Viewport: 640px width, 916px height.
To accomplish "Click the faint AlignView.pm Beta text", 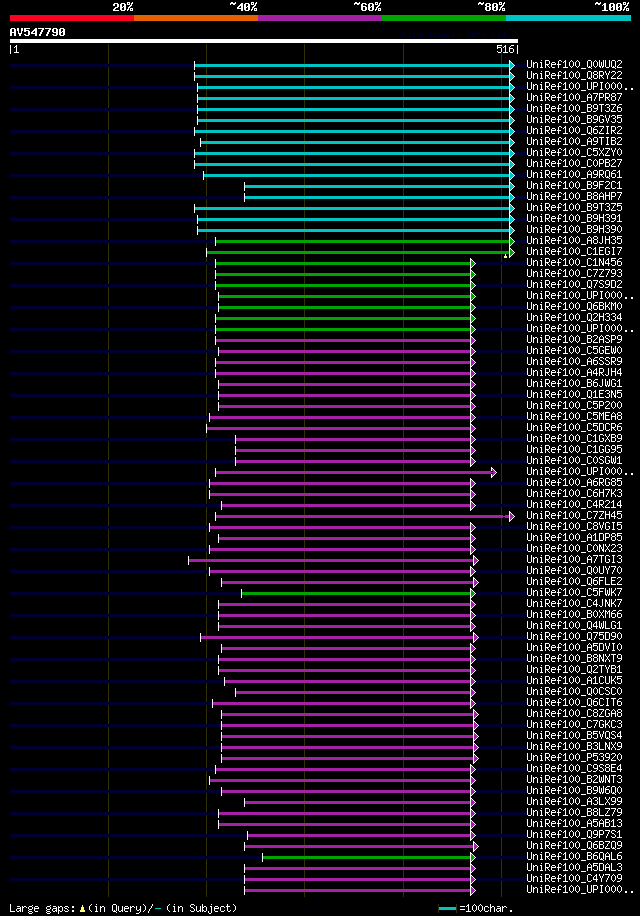I will coord(460,34).
